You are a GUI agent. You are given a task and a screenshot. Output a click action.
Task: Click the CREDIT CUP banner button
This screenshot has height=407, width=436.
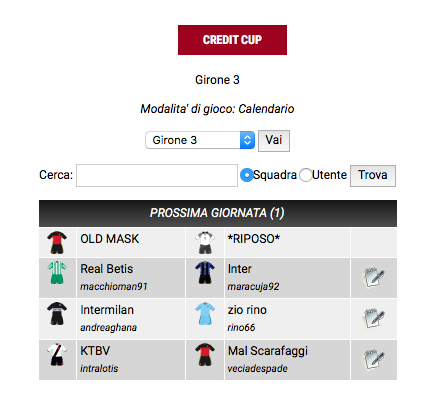(232, 40)
